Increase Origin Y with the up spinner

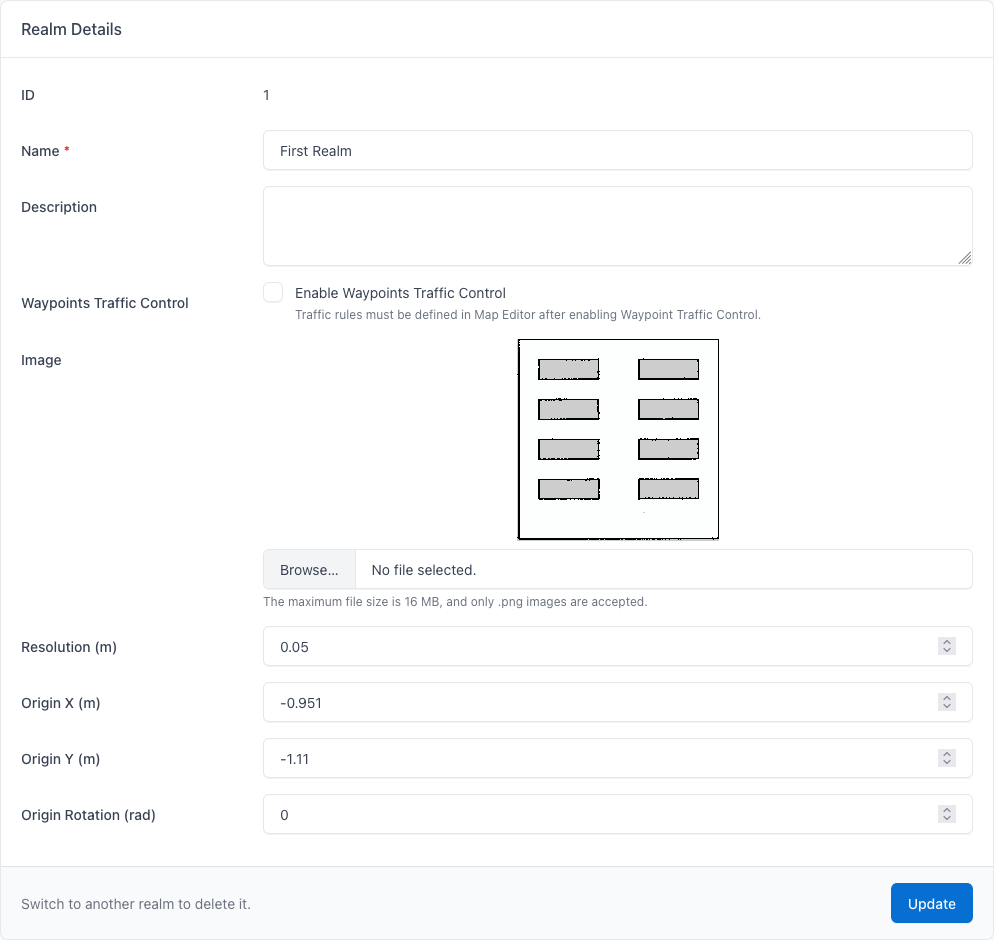947,754
